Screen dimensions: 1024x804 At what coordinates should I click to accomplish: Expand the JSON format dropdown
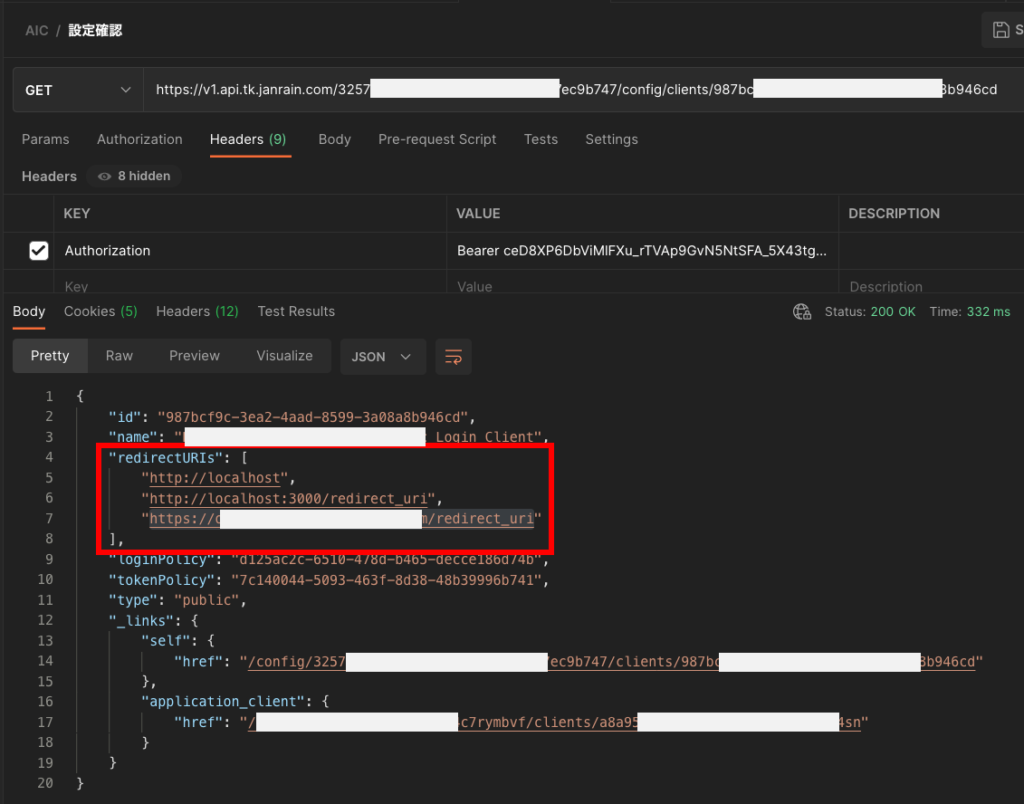click(x=382, y=357)
